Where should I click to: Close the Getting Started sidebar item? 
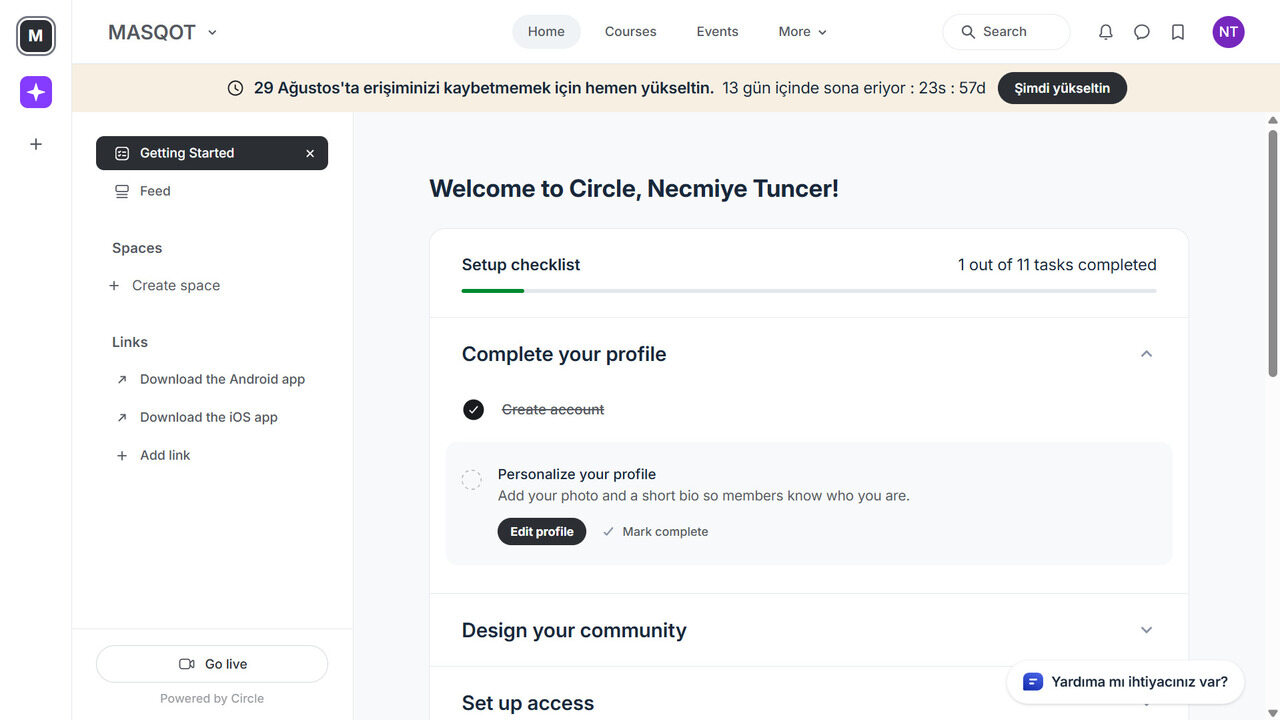point(310,153)
